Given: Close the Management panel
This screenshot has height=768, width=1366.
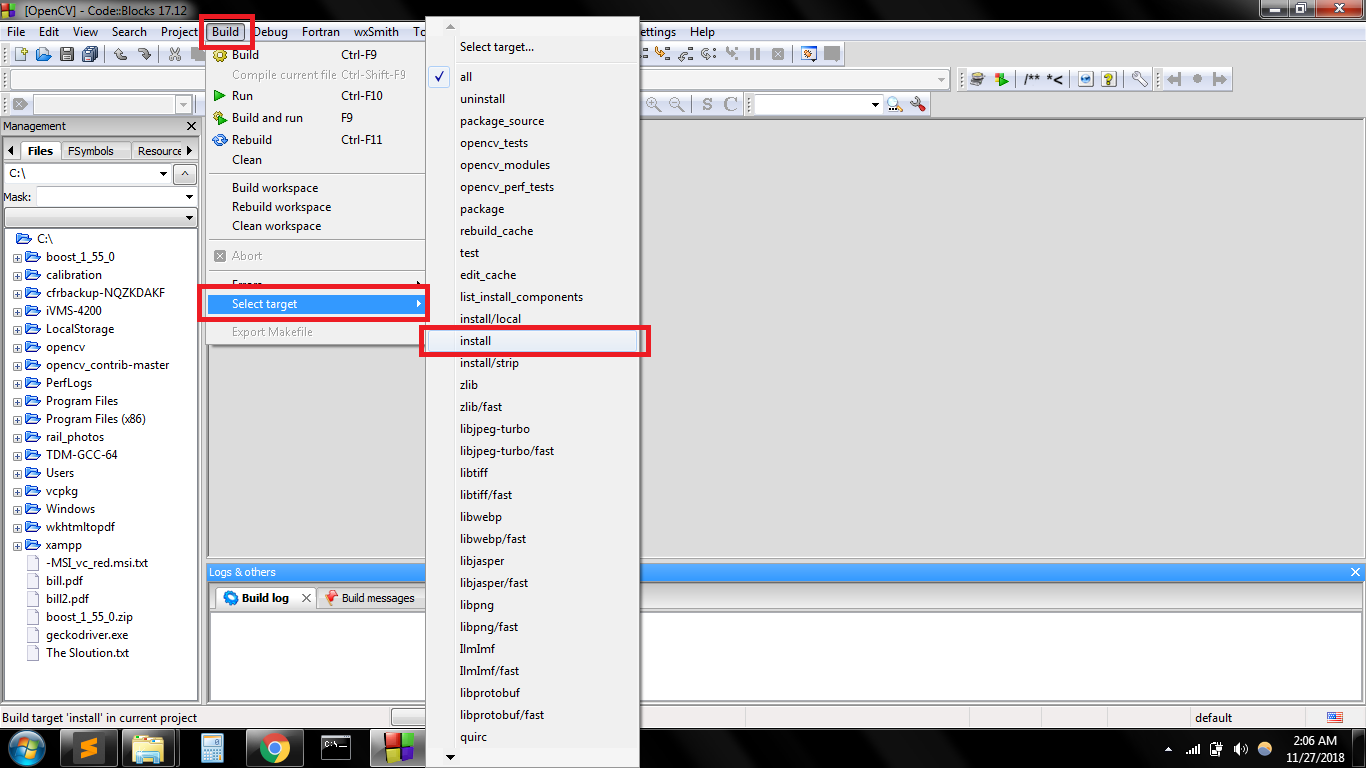Looking at the screenshot, I should tap(192, 126).
